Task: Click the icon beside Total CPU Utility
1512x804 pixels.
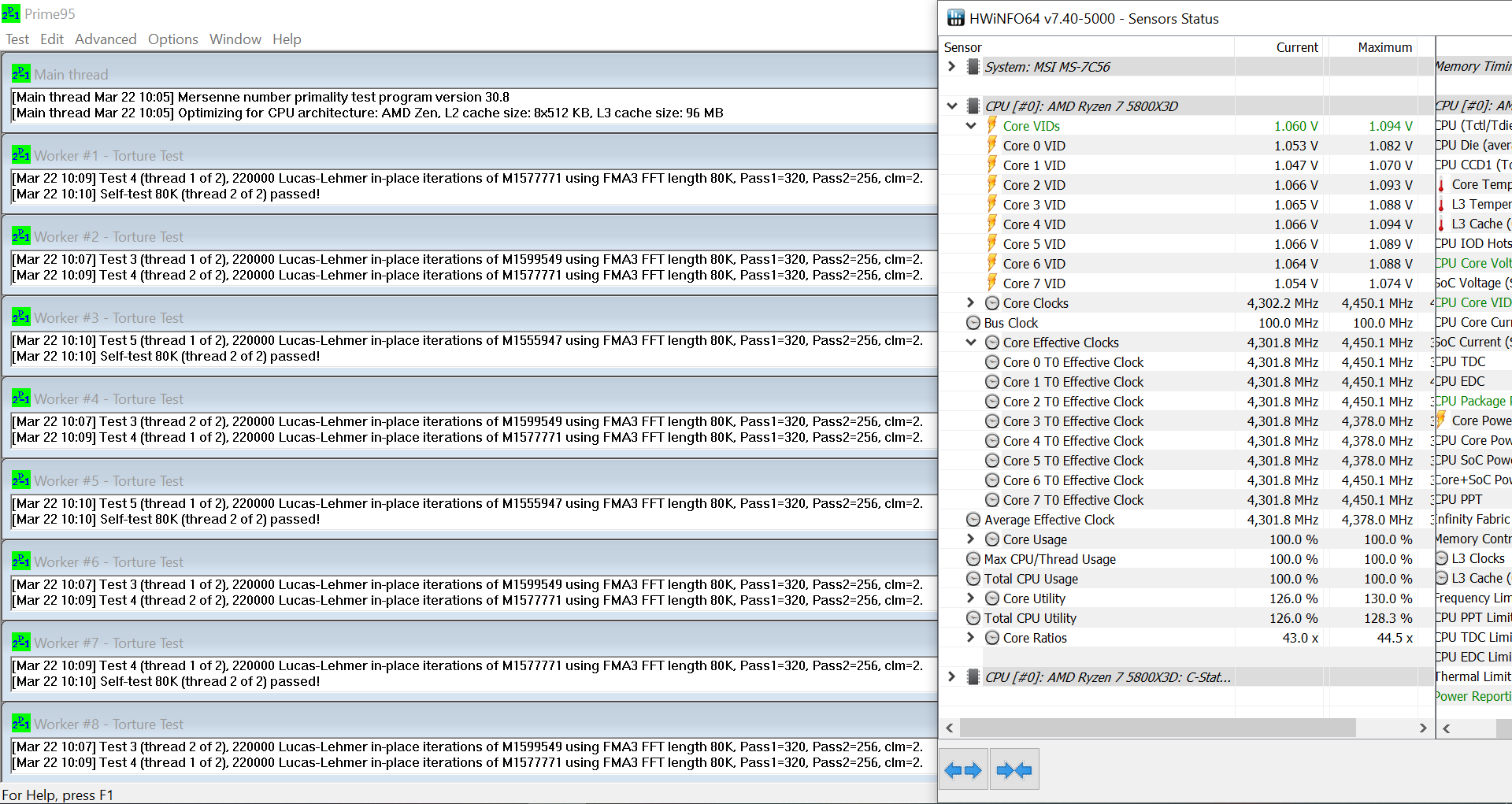Action: (x=973, y=618)
